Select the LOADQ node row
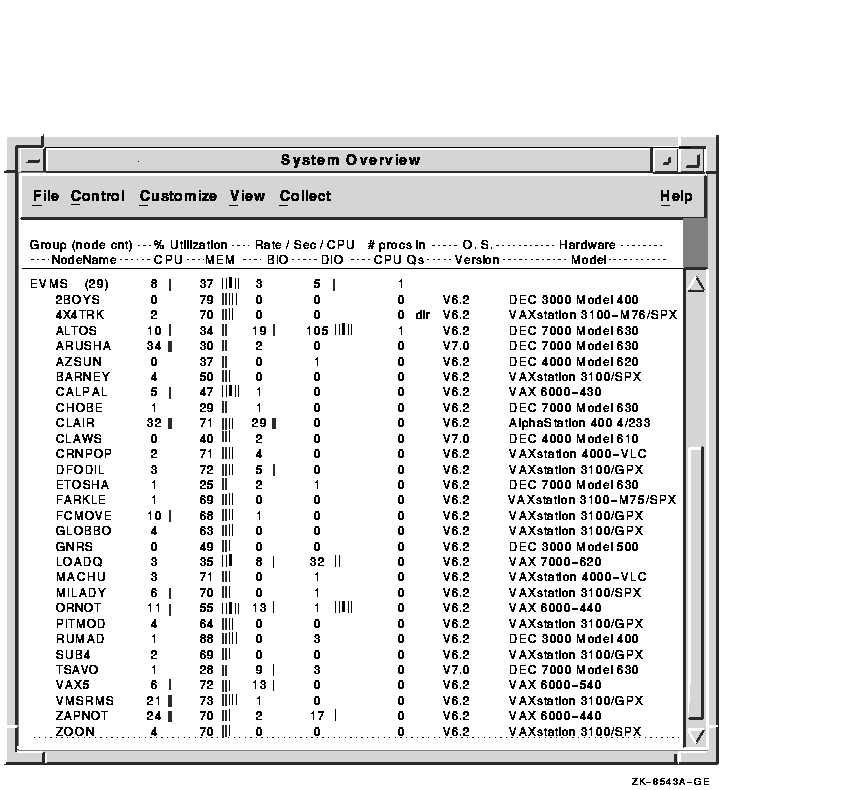The height and width of the screenshot is (790, 865). (x=76, y=562)
